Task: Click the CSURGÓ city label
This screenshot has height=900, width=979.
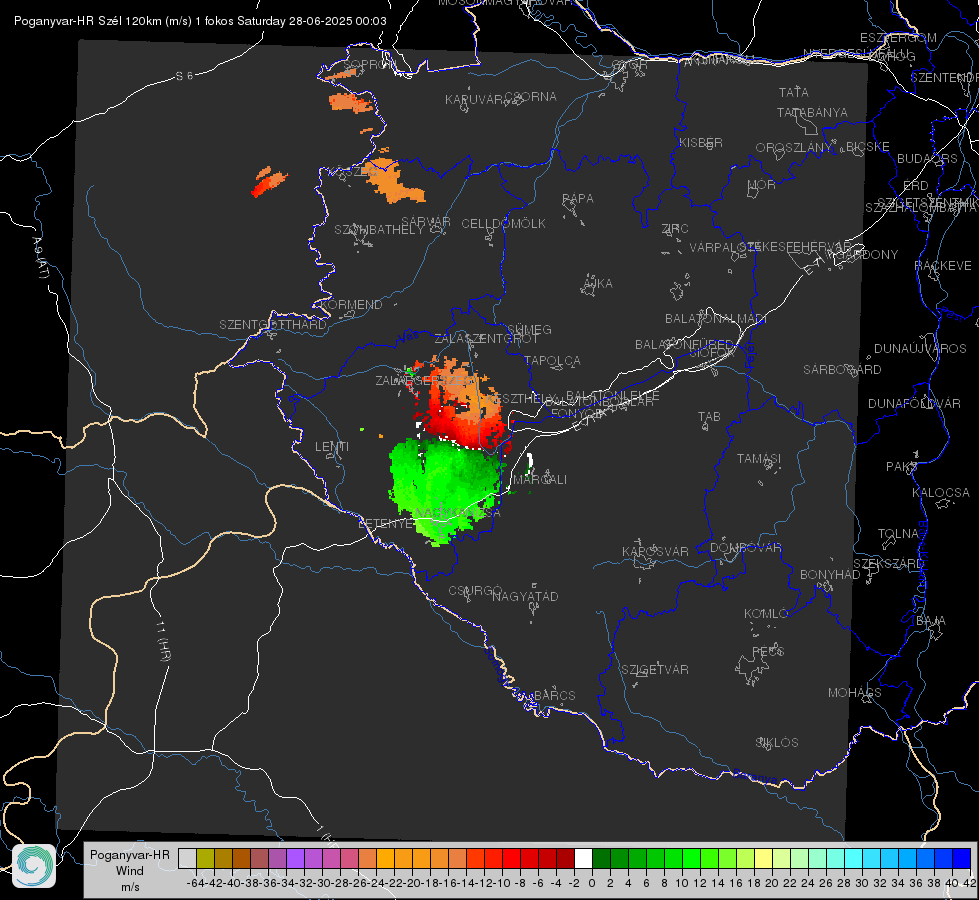Action: click(475, 590)
